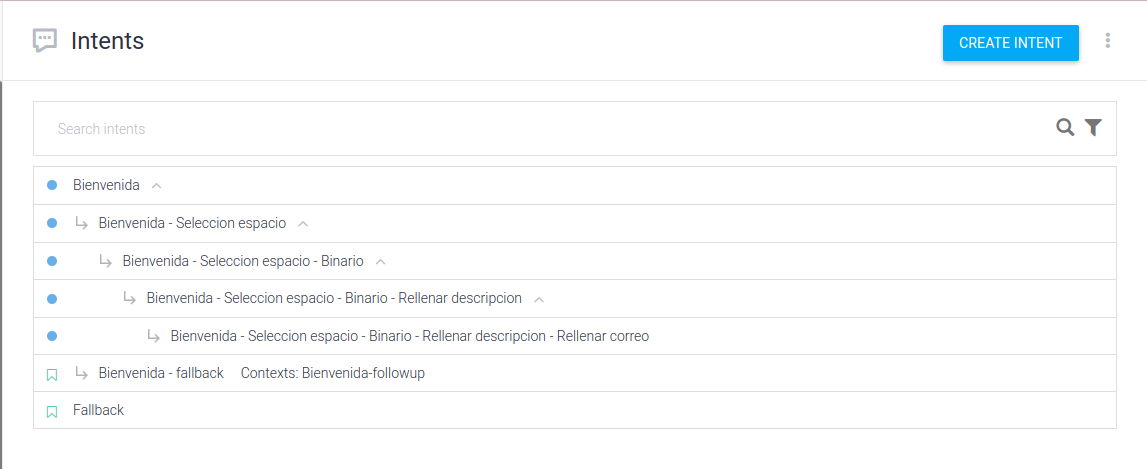The height and width of the screenshot is (469, 1147).
Task: Open the Bienvenida - fallback intent
Action: (x=161, y=373)
